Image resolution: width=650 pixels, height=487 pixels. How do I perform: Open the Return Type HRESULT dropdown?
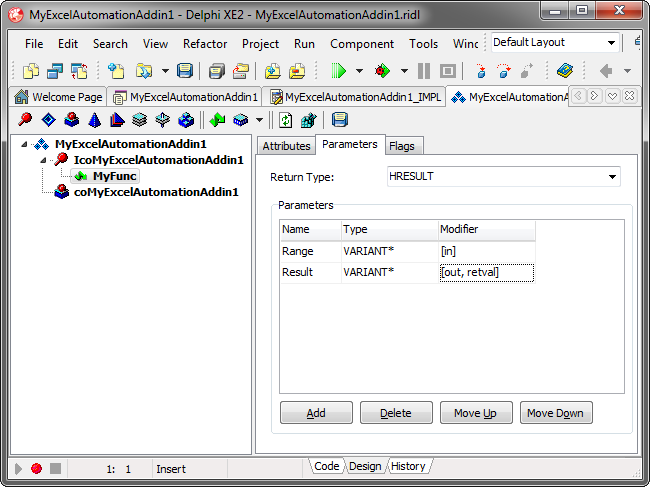click(612, 177)
